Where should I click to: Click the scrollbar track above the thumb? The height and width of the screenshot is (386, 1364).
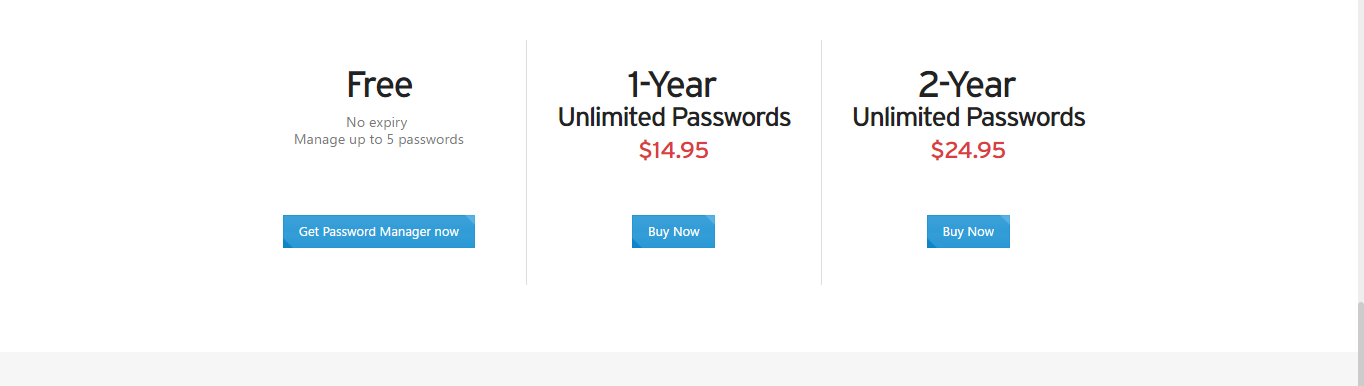[1360, 150]
